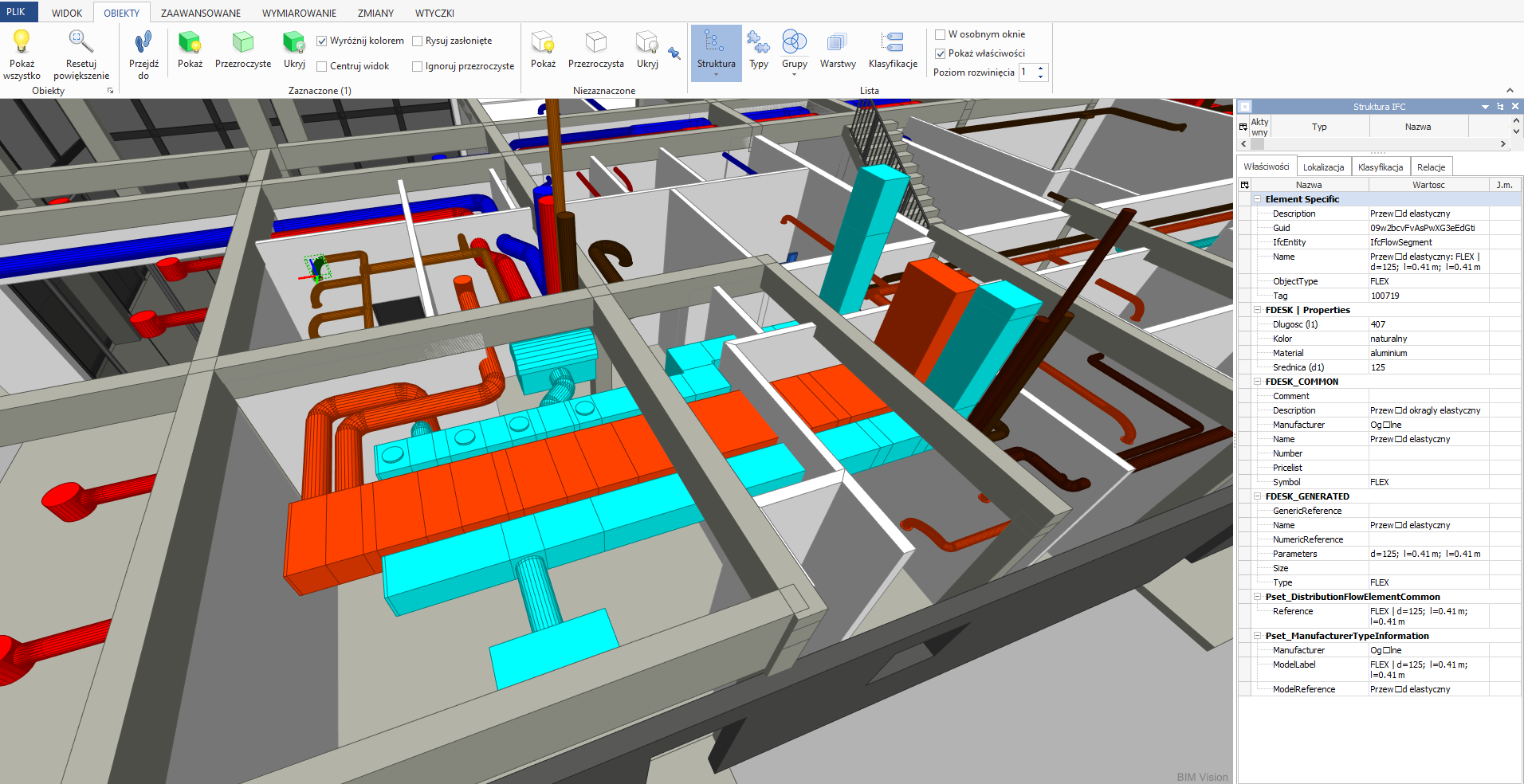Hide unselected objects using Ukryj icon
Screen dimensions: 1524x784
(646, 42)
